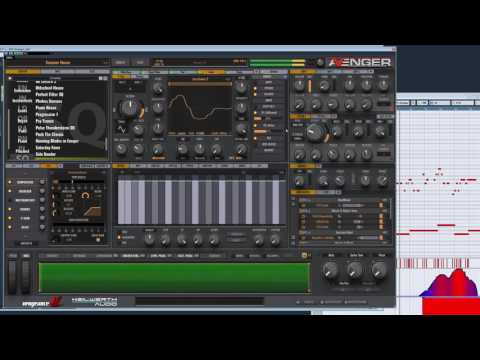480x360 pixels.
Task: Open the dropdown arrow of the last FX slot
Action: (x=42, y=227)
